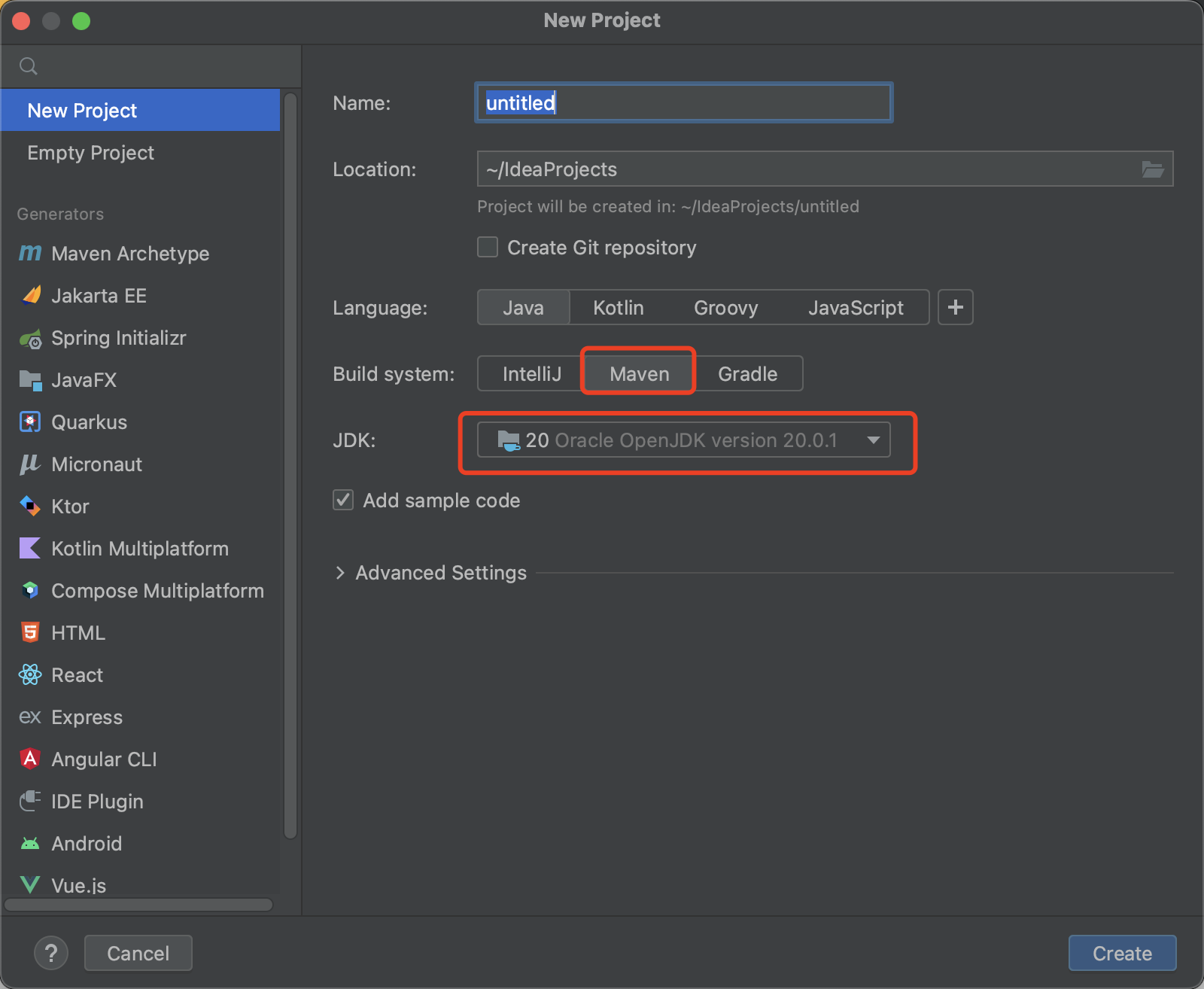Click the sidebar vertical scrollbar

point(290,467)
